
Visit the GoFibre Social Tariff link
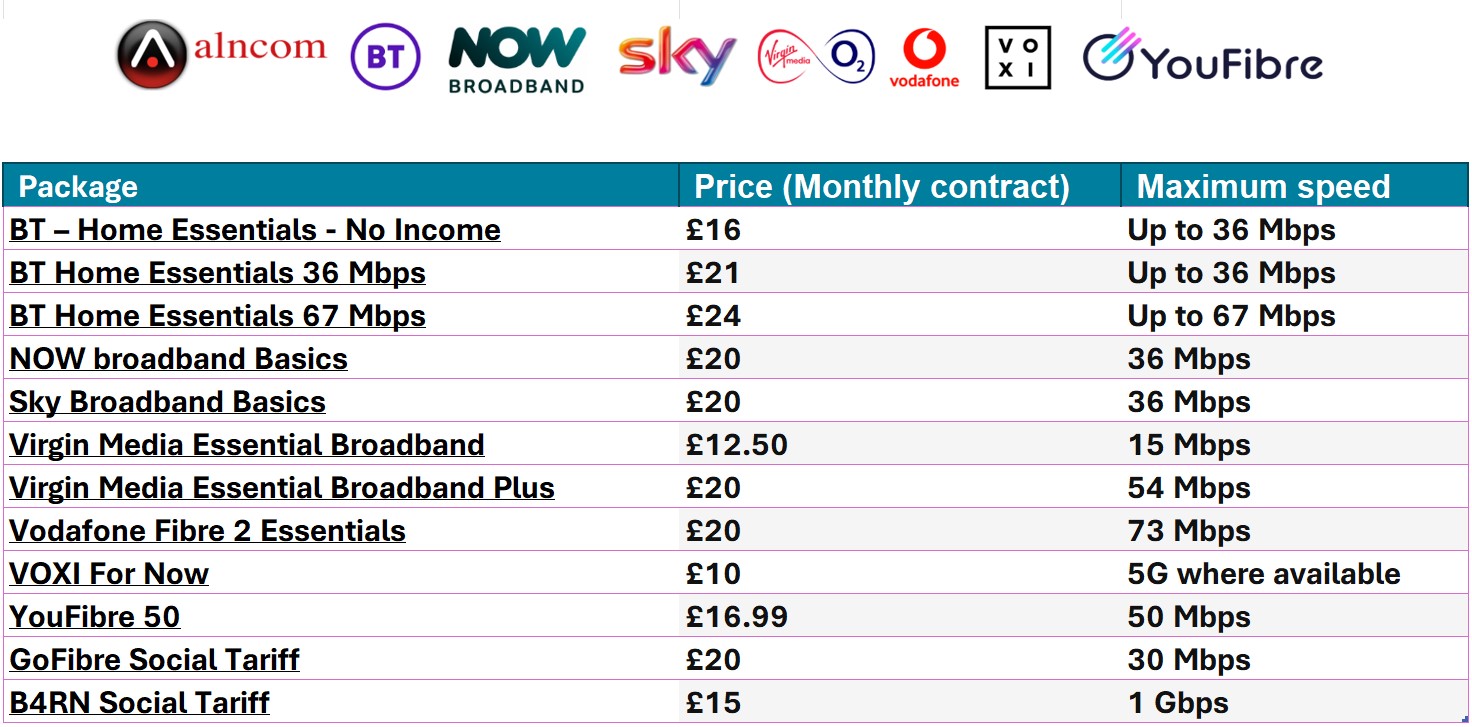point(154,660)
